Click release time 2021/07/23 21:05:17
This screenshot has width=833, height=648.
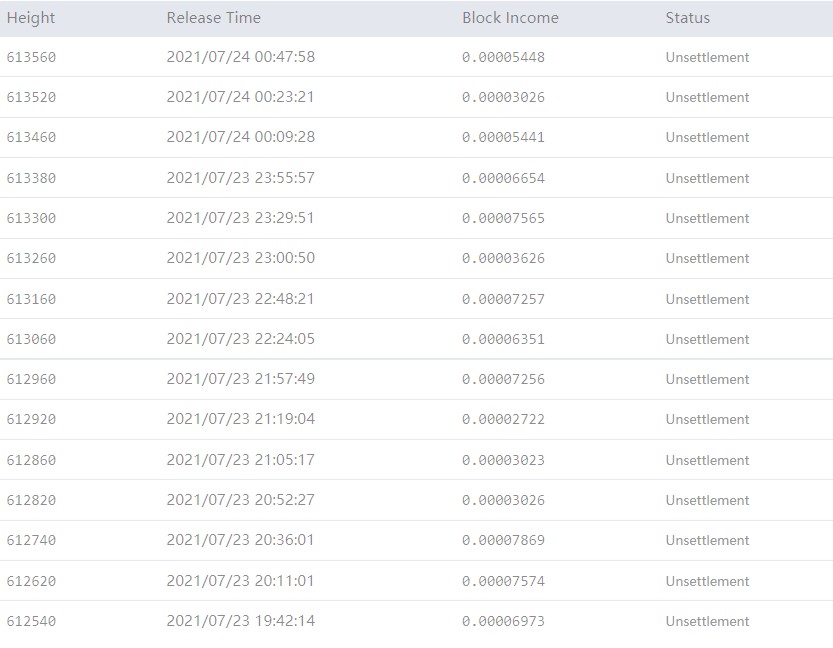pyautogui.click(x=241, y=460)
